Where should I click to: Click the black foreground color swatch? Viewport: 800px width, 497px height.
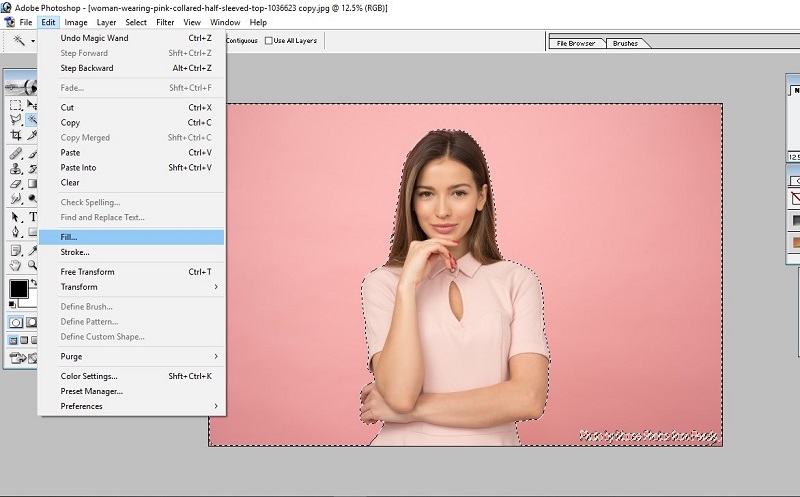pos(19,289)
